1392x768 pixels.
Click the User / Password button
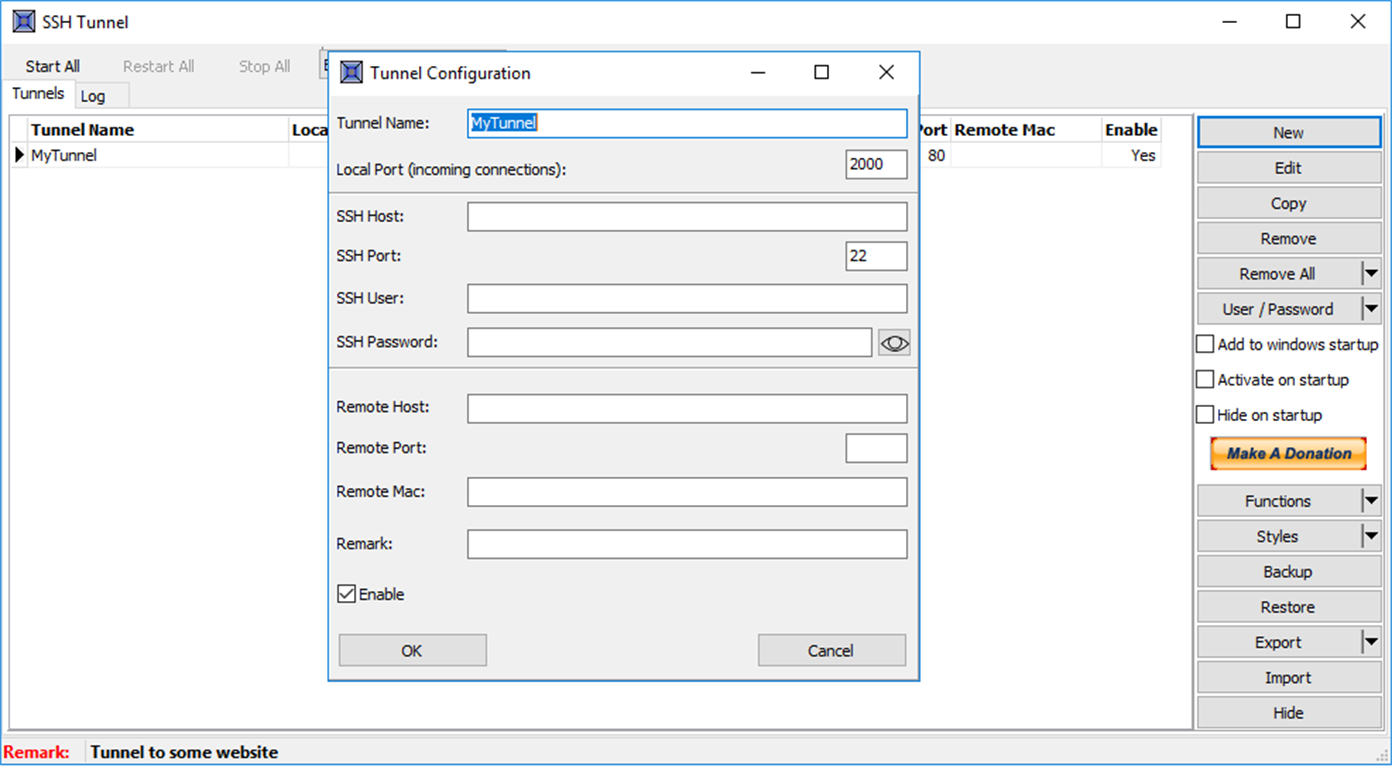[1278, 309]
